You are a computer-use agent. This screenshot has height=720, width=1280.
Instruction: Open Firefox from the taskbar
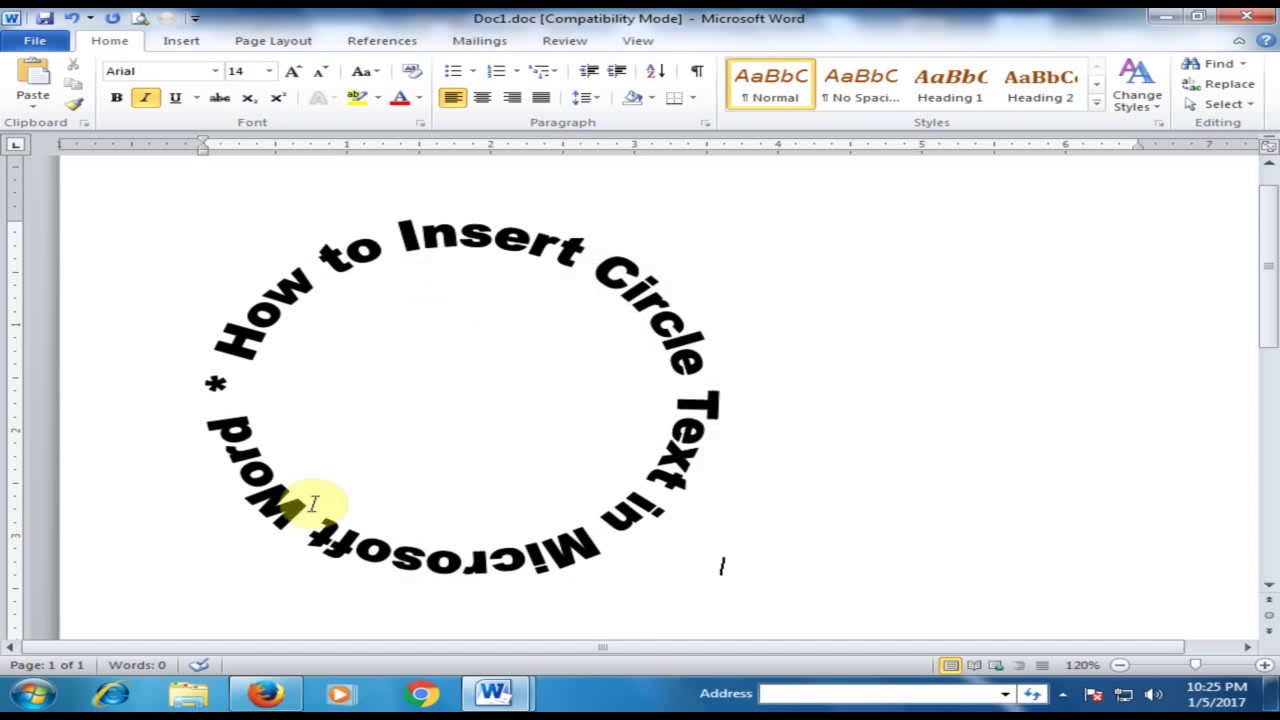(266, 694)
